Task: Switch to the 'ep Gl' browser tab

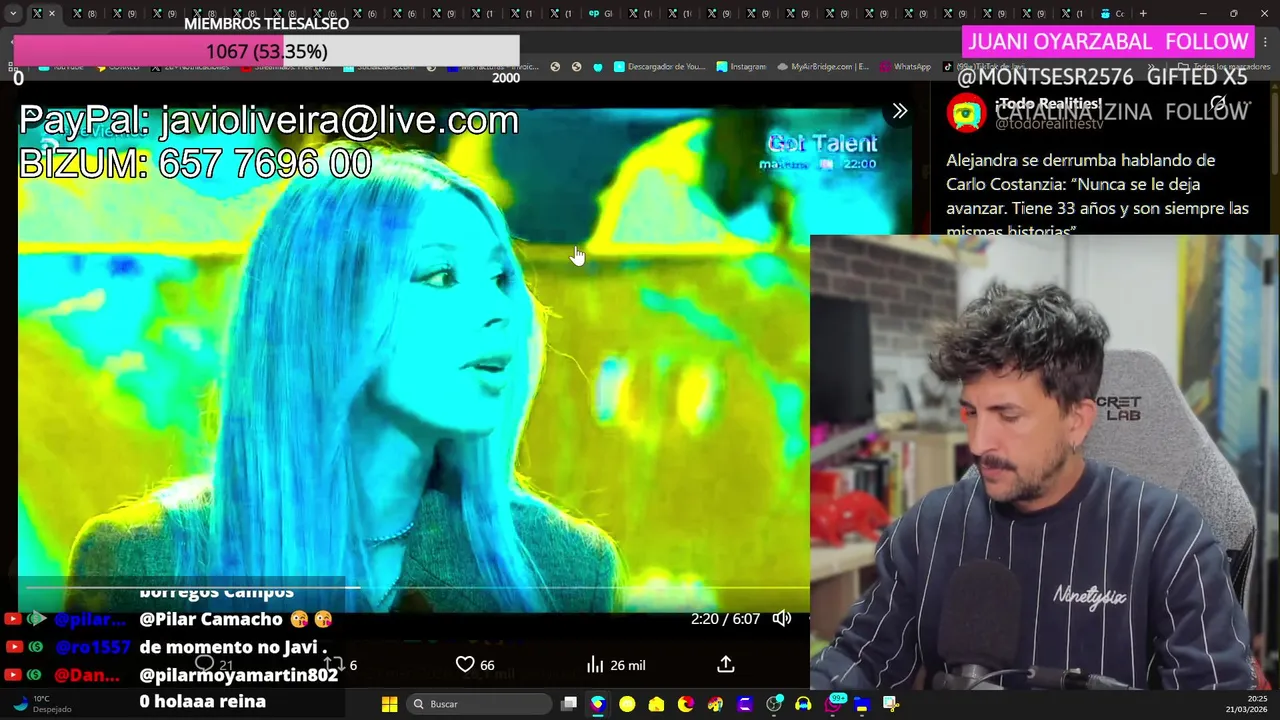Action: click(x=600, y=13)
